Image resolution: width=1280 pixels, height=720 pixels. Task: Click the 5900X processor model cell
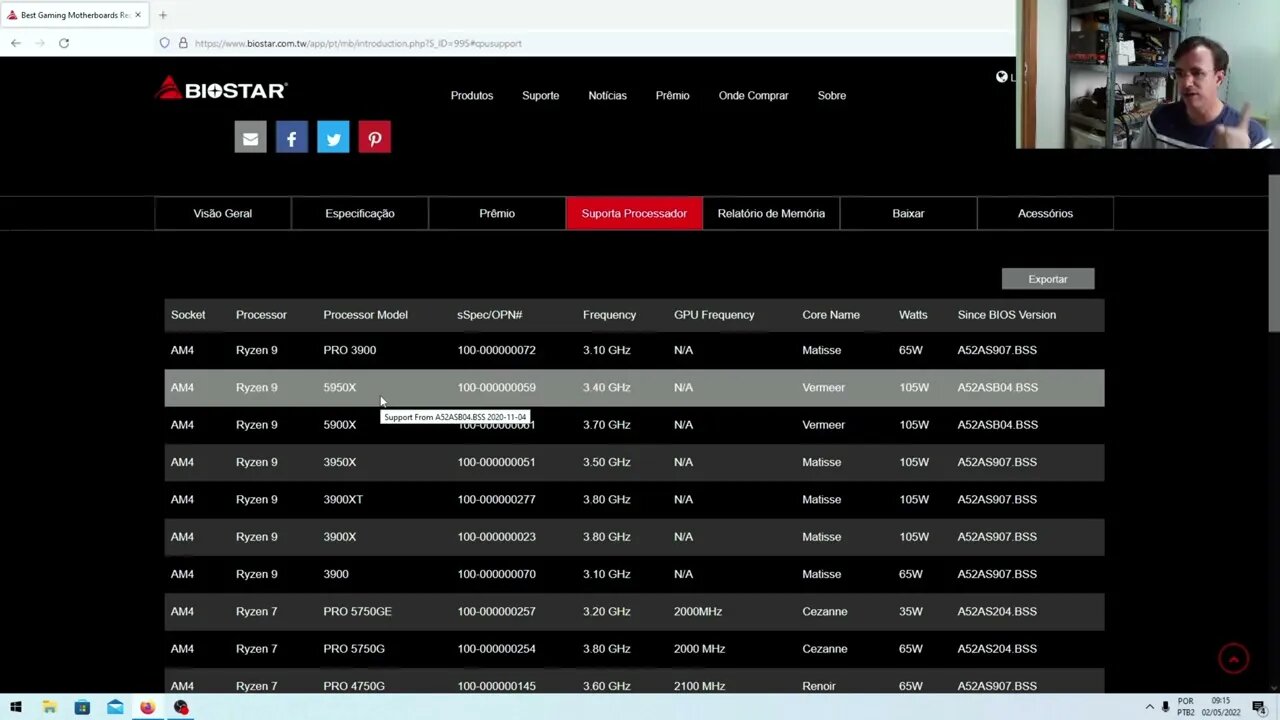coord(340,425)
